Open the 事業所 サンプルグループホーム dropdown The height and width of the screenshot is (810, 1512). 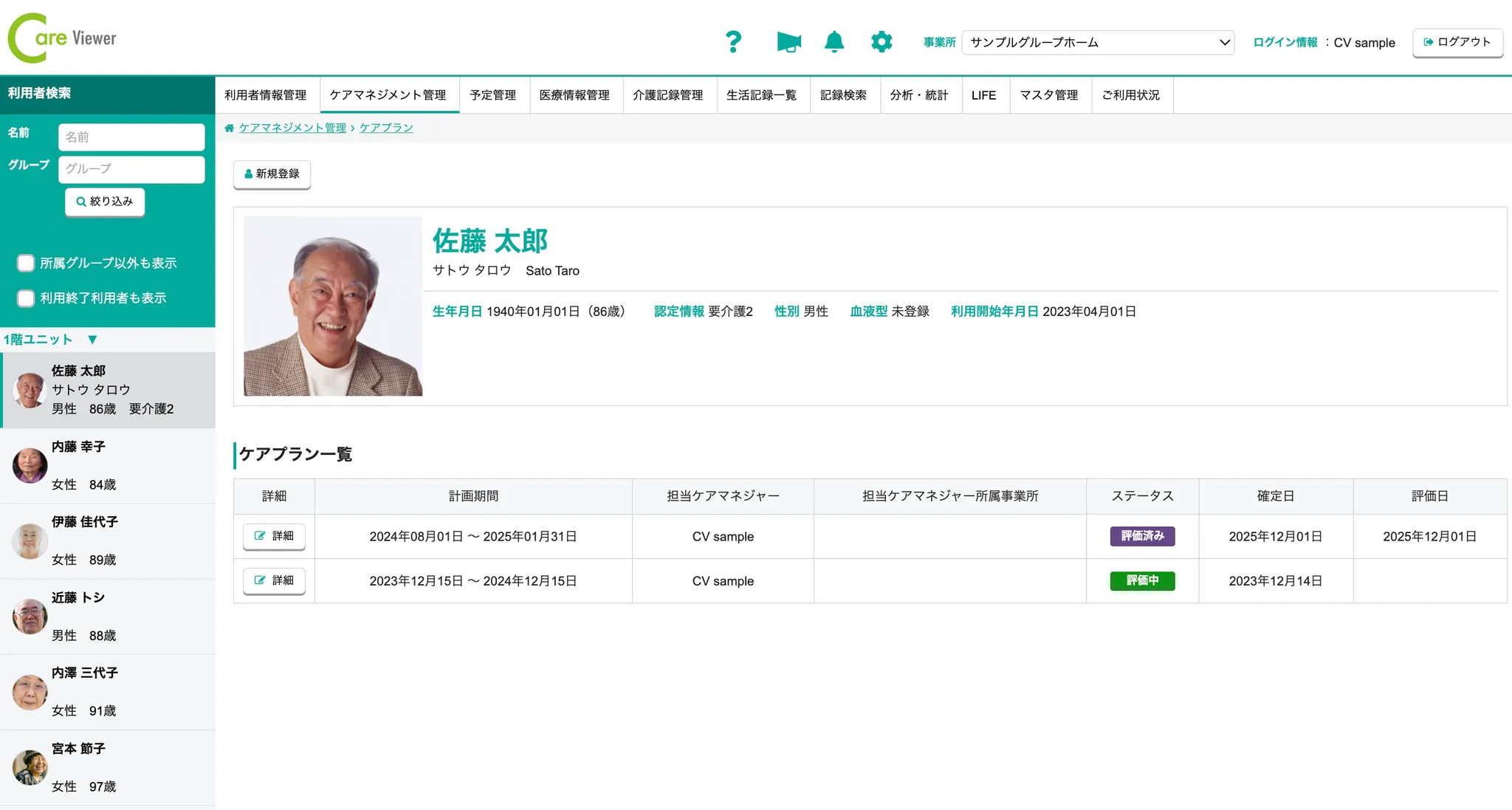tap(1098, 42)
